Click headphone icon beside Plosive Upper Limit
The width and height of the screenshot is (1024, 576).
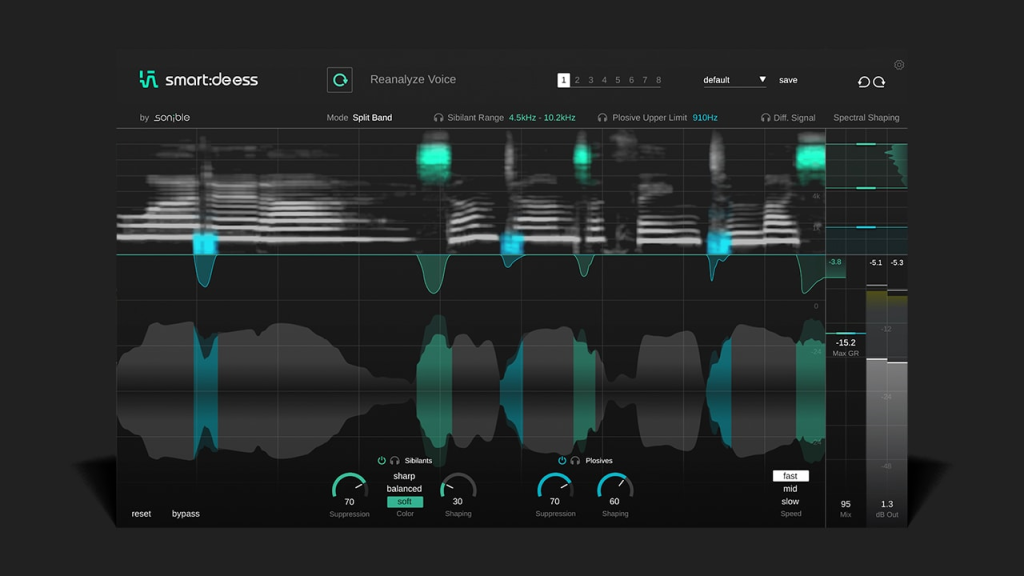[602, 118]
